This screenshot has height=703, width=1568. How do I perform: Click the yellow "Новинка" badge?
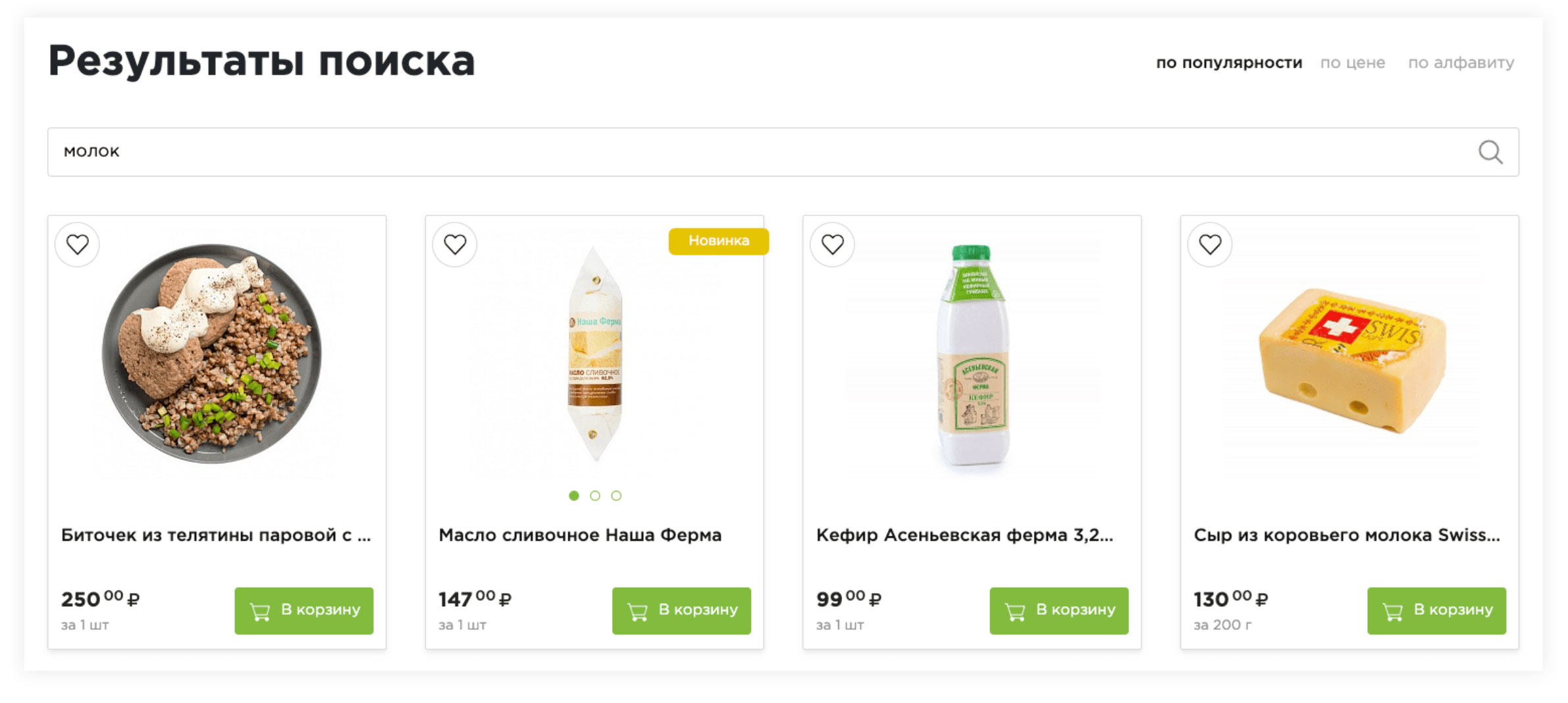tap(718, 241)
